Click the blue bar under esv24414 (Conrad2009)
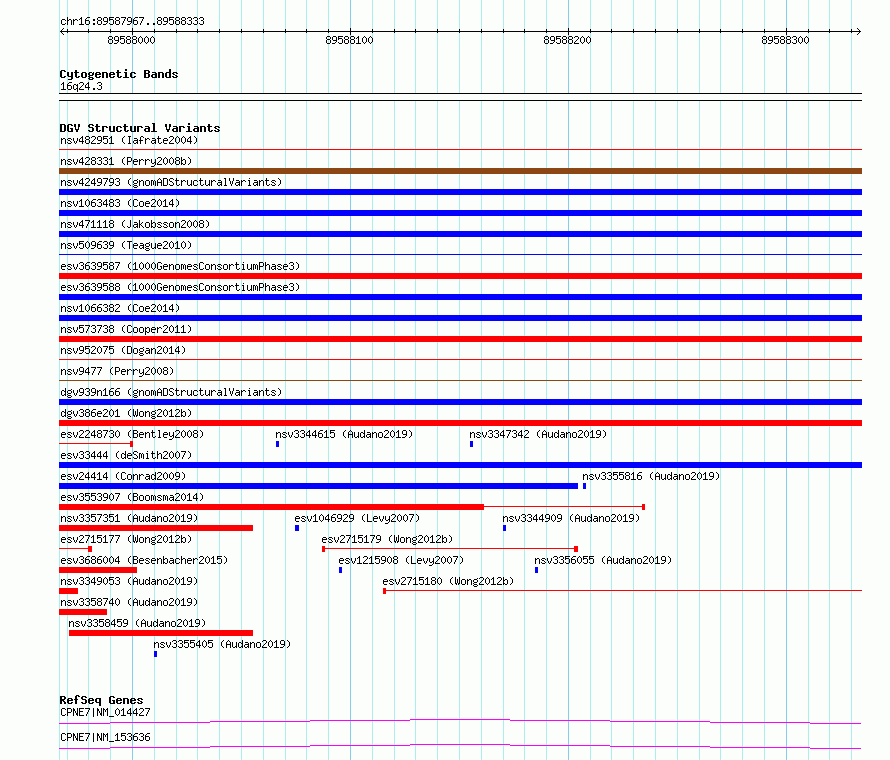890x760 pixels. click(318, 486)
